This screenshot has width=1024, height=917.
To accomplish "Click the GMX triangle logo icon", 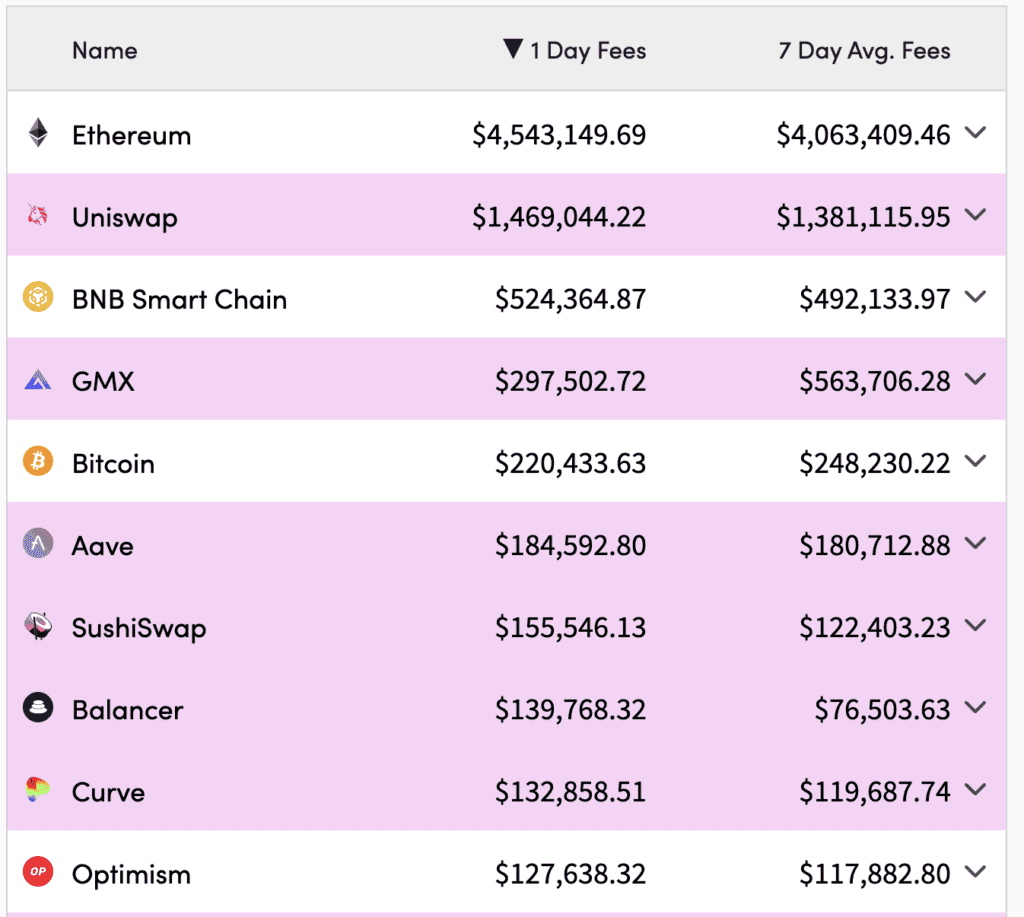I will pos(38,379).
